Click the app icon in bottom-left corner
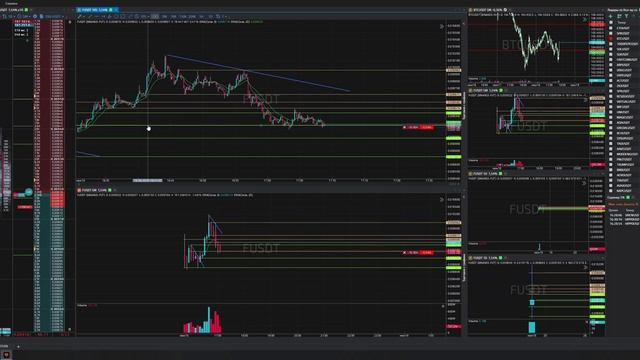The image size is (640, 360). [6, 355]
